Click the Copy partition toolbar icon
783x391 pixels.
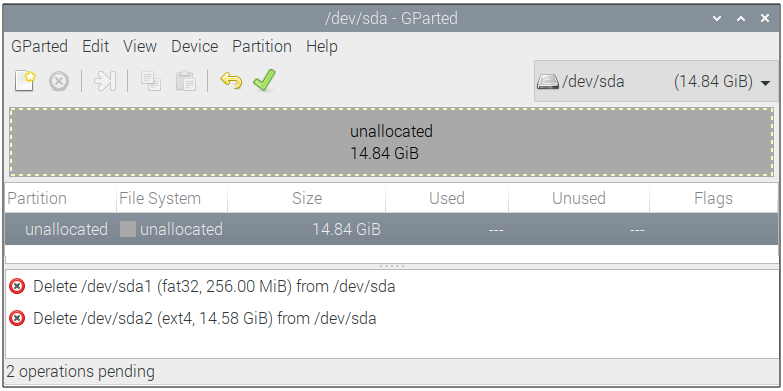point(151,81)
